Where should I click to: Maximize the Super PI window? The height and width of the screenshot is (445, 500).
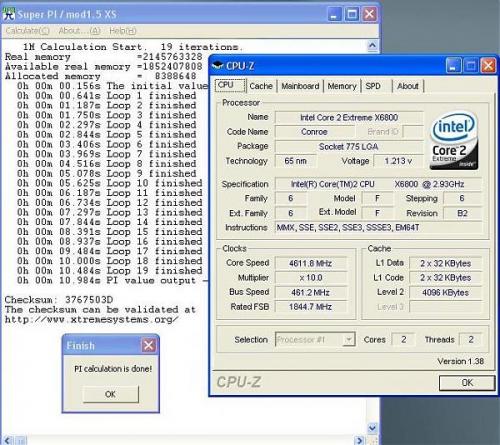coord(352,14)
